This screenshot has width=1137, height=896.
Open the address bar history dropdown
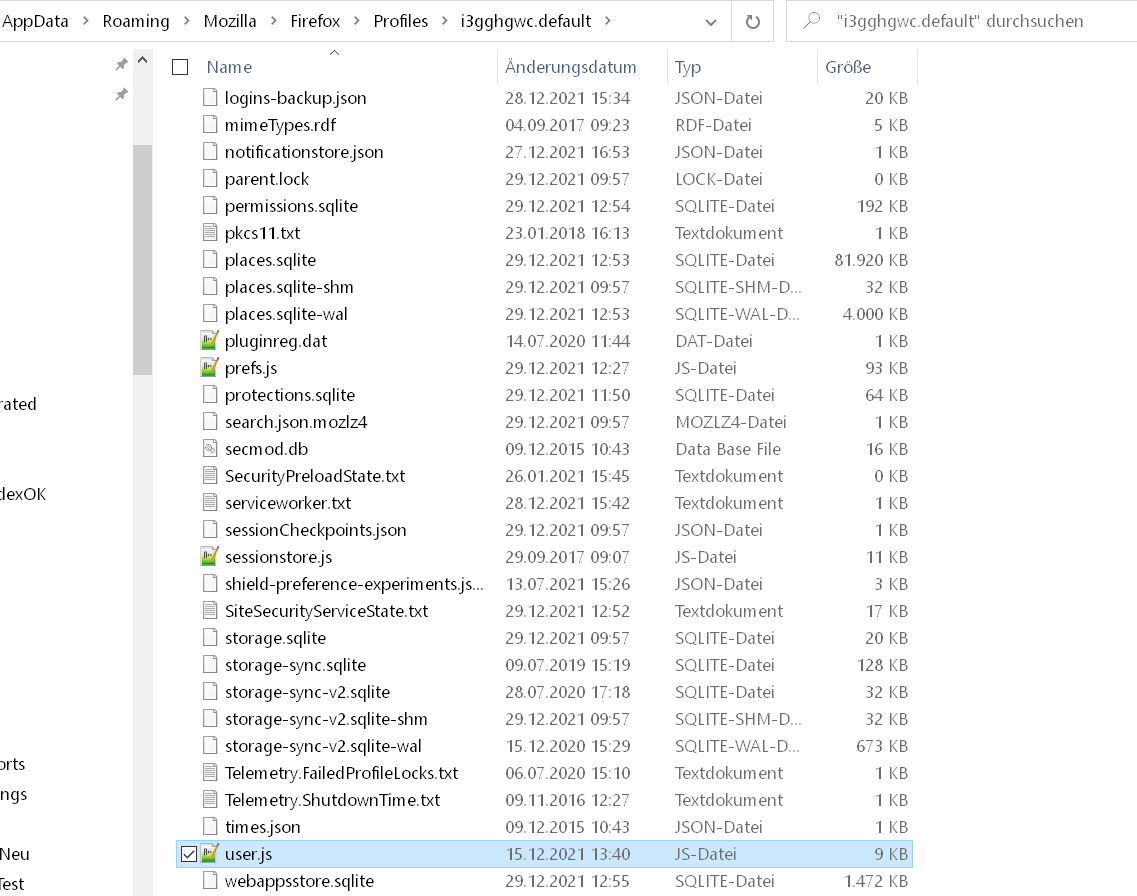(711, 22)
